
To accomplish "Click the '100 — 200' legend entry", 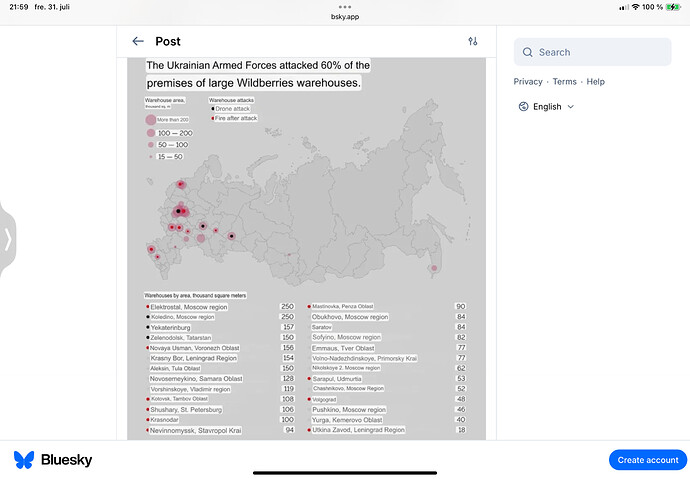I will [x=175, y=133].
